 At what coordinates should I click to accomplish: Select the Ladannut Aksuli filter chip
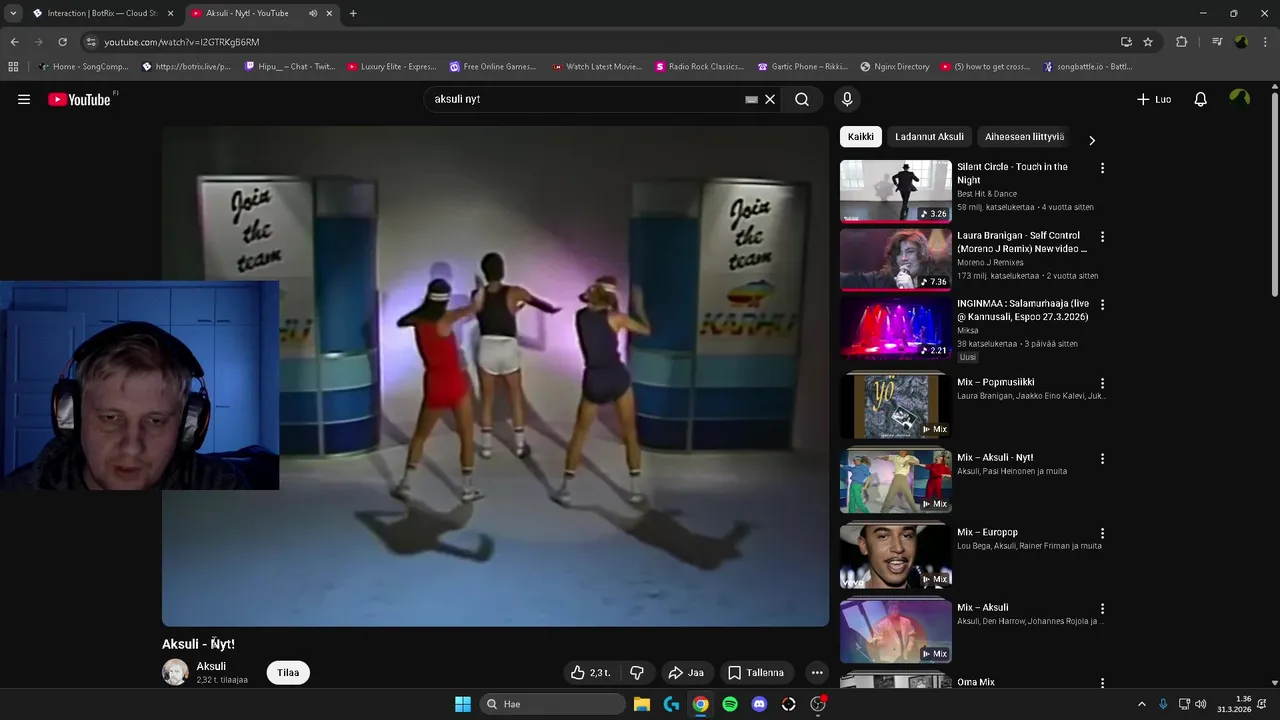tap(929, 137)
